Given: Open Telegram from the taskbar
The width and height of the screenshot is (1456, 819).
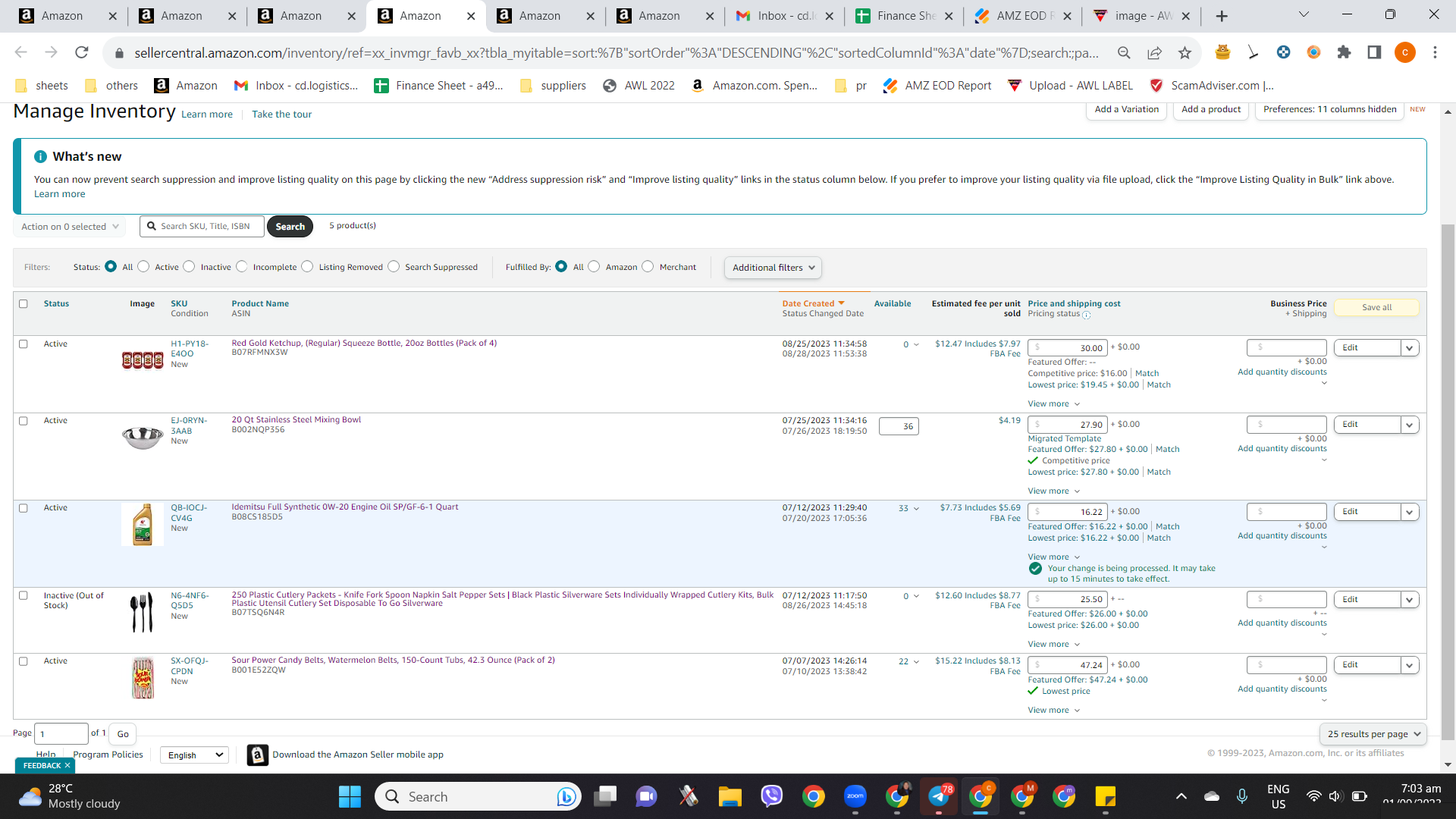Looking at the screenshot, I should click(939, 796).
